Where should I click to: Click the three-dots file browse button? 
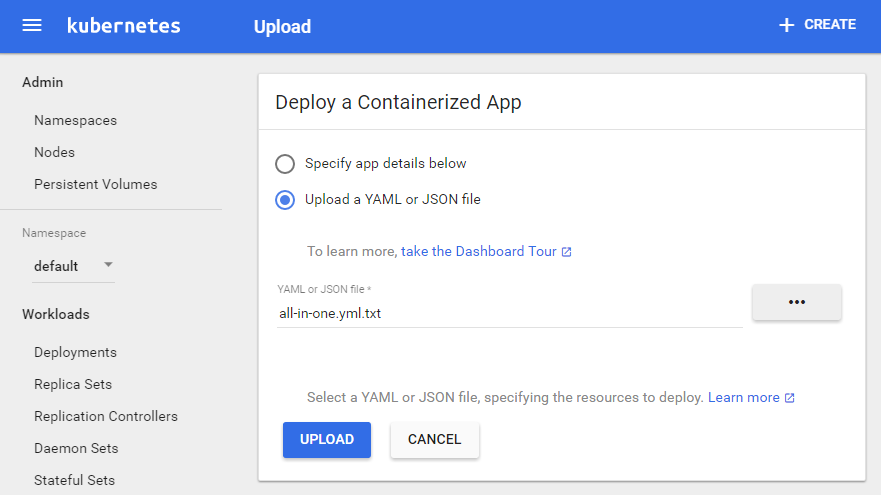(796, 302)
